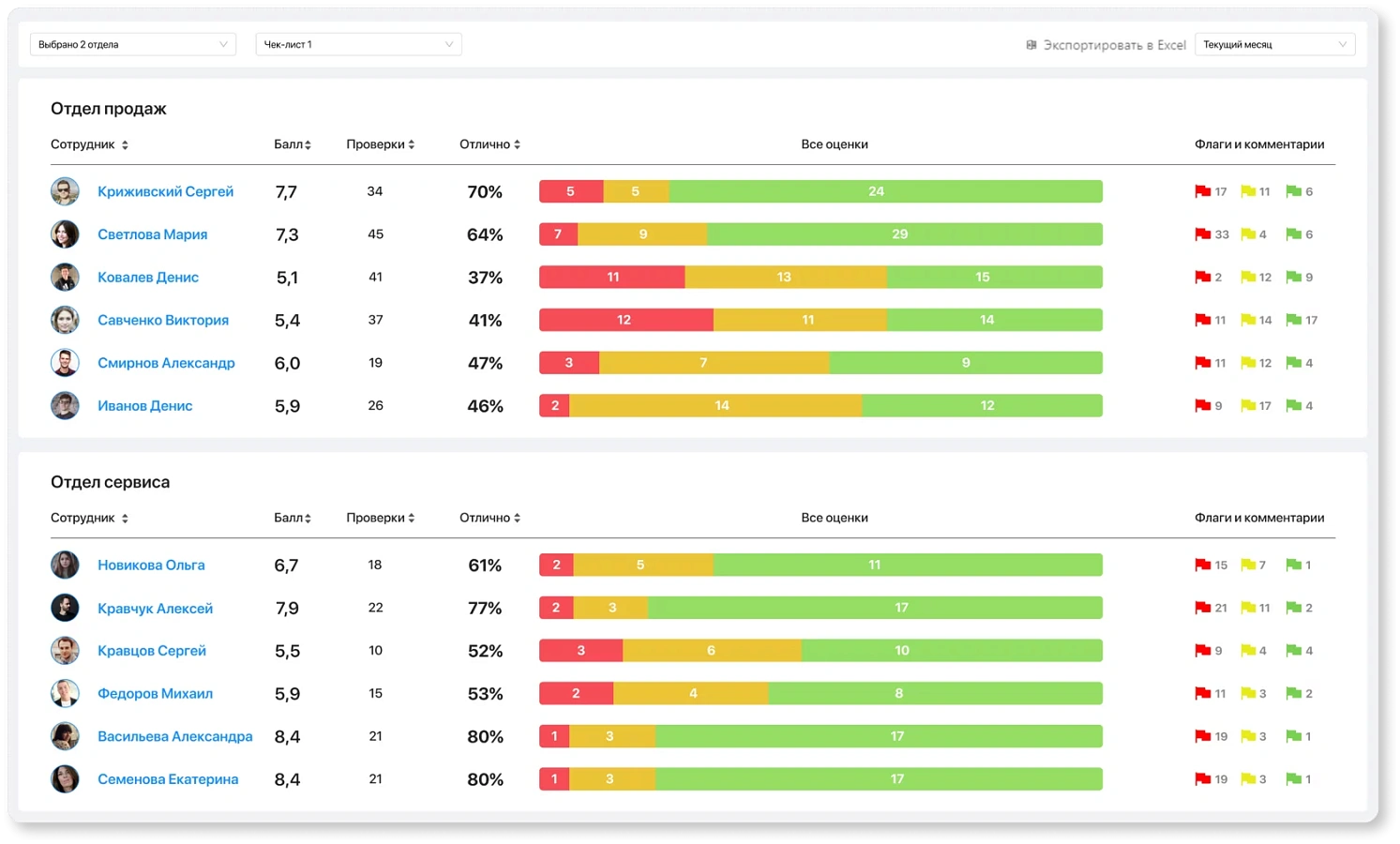Click green flag icon for Криживский Сергей

click(1293, 191)
